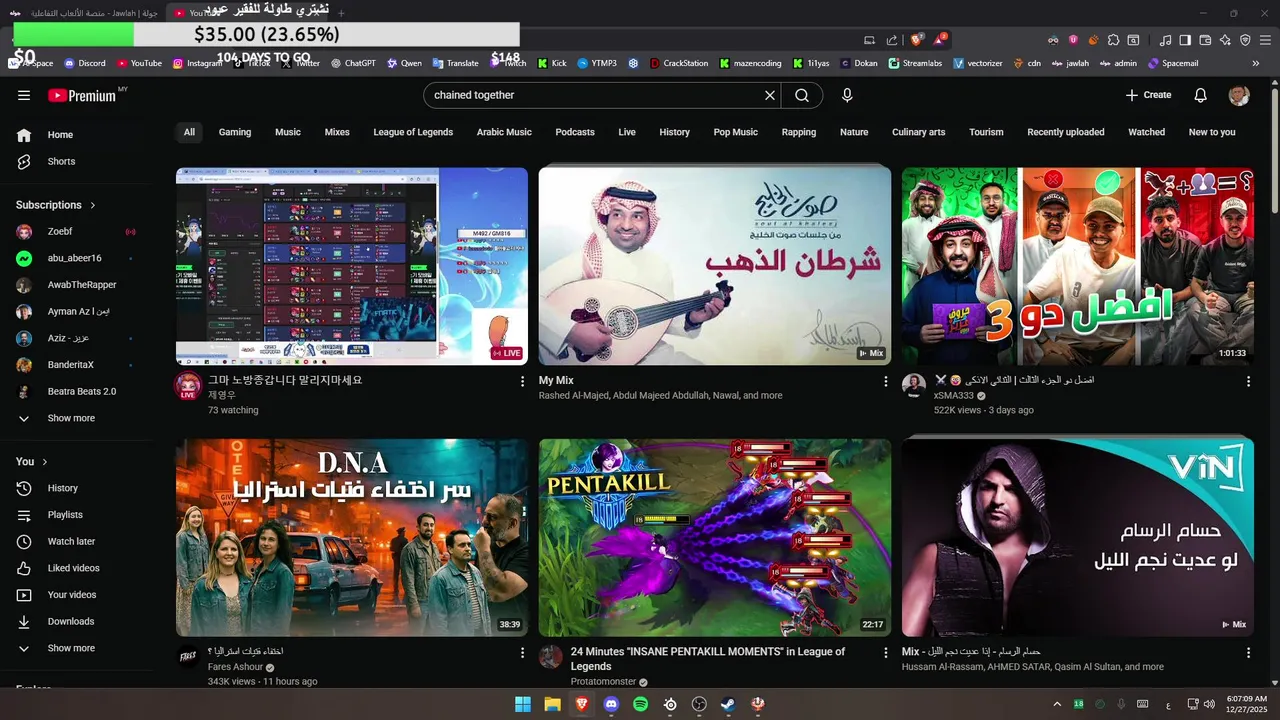
Task: Show hidden system tray icons
Action: (x=1057, y=704)
